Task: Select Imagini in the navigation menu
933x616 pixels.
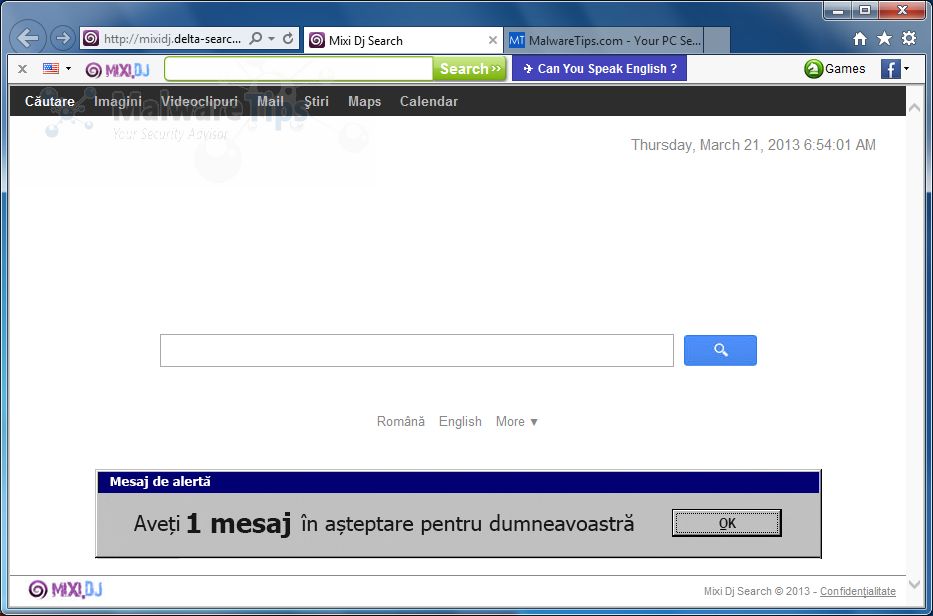Action: pyautogui.click(x=118, y=101)
